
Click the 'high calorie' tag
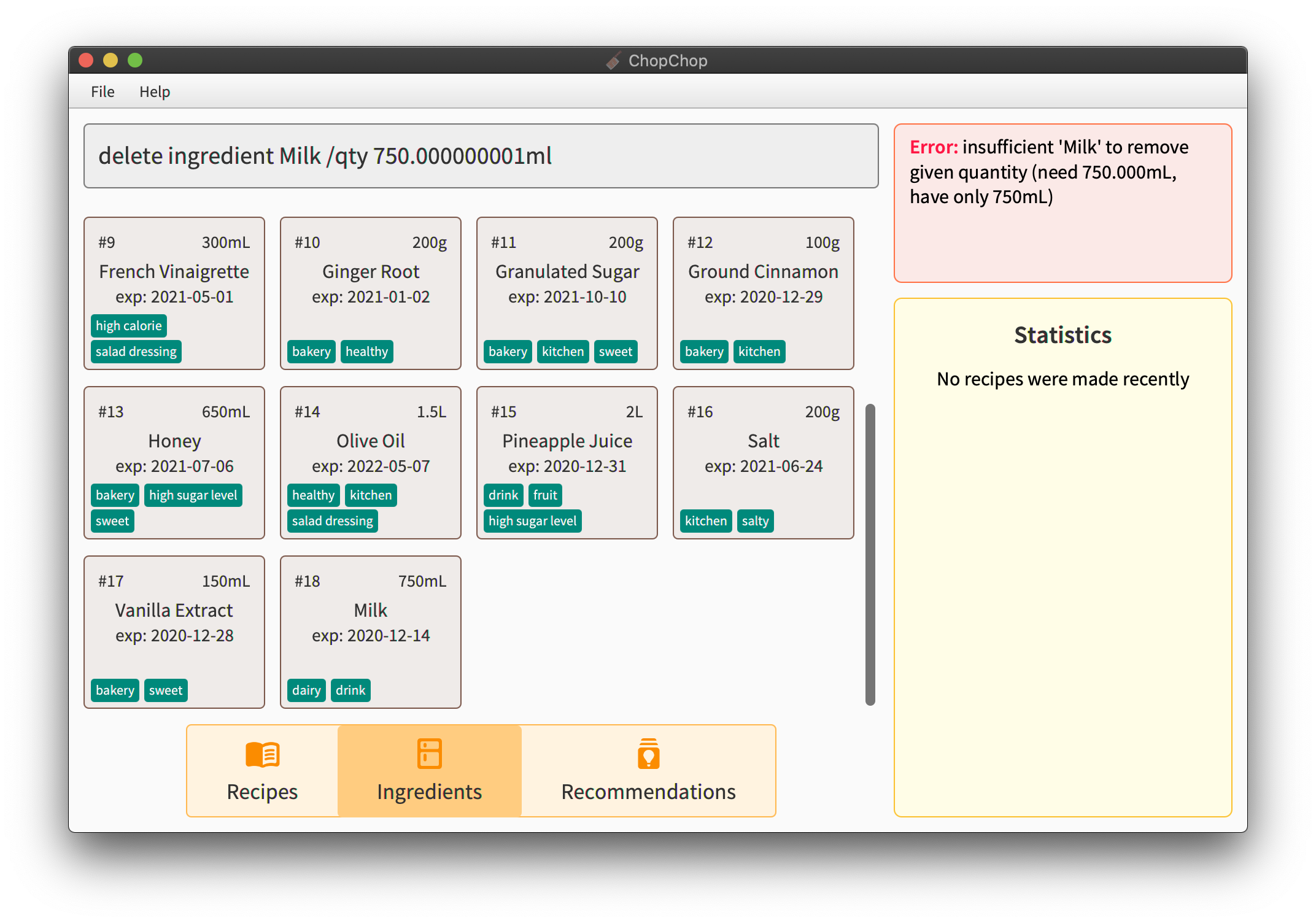pyautogui.click(x=129, y=326)
